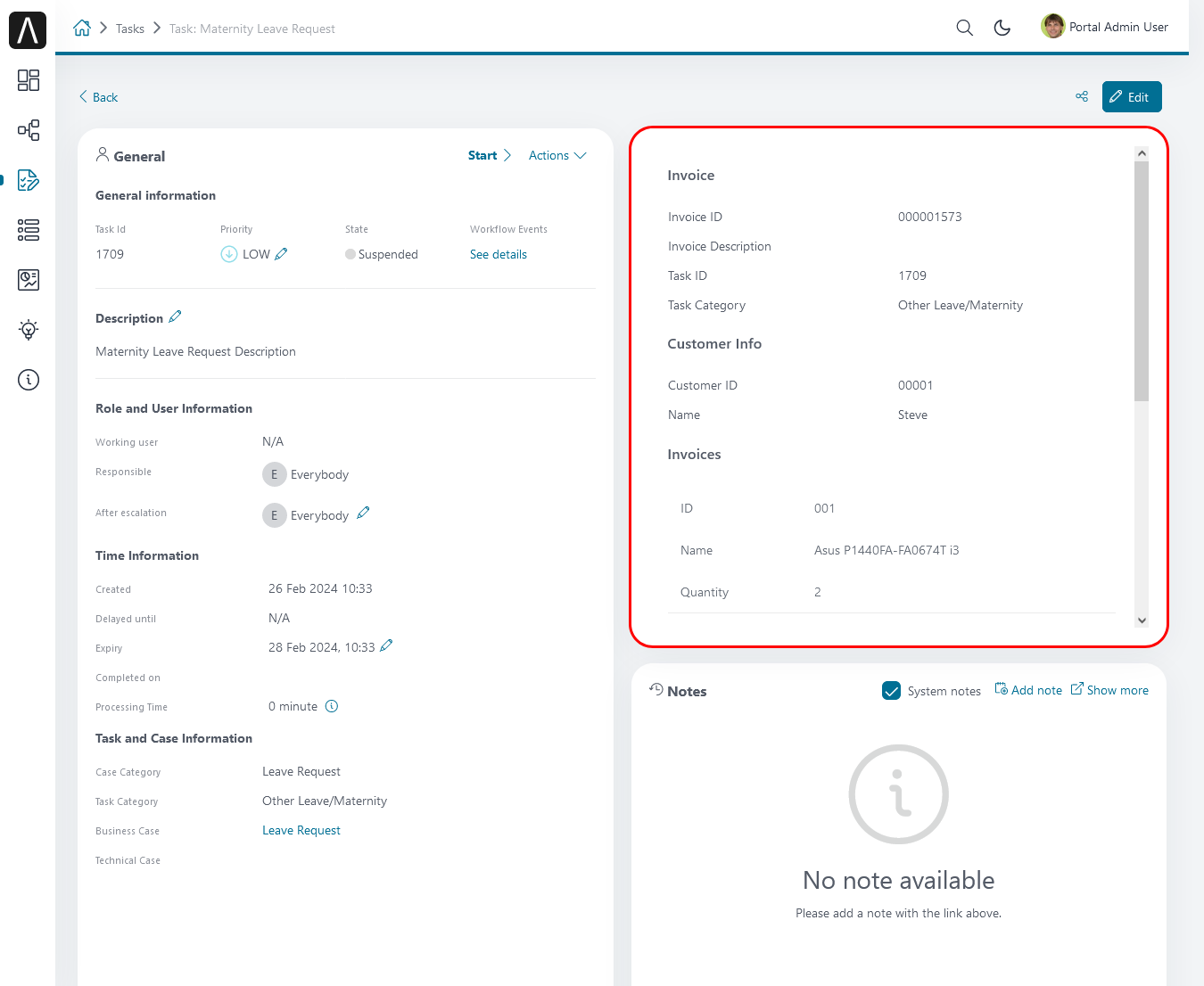Click the Maternity Leave Request Description text
The height and width of the screenshot is (986, 1204).
(x=195, y=351)
